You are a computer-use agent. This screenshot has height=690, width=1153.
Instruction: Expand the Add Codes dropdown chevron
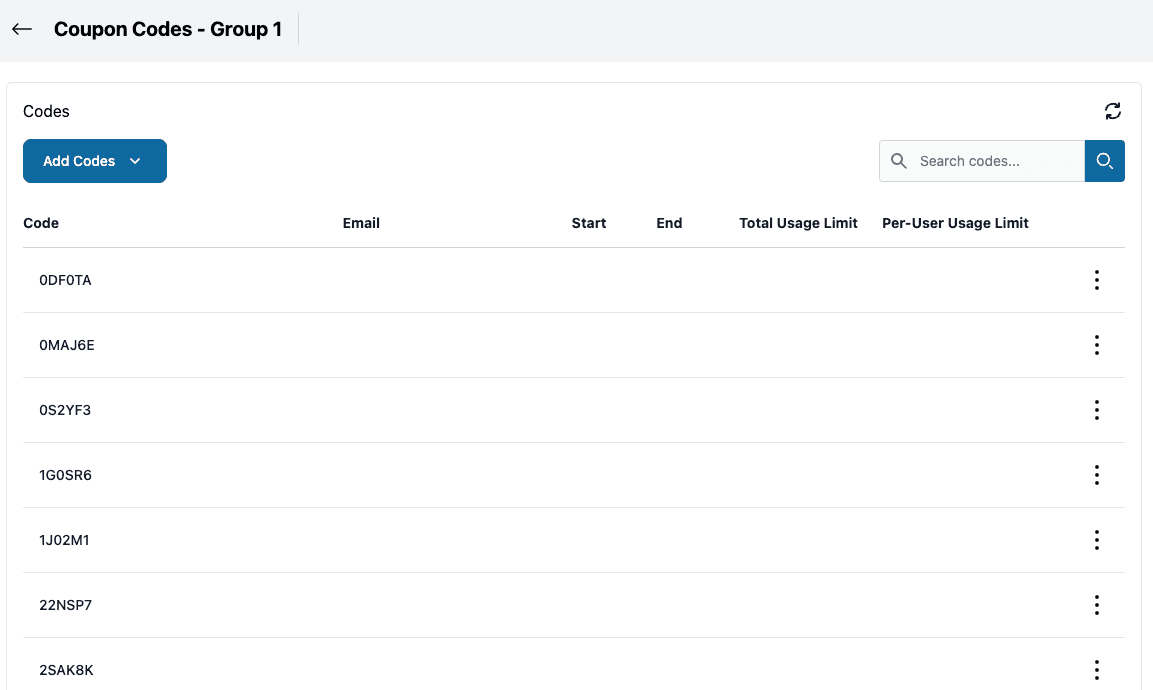[135, 160]
